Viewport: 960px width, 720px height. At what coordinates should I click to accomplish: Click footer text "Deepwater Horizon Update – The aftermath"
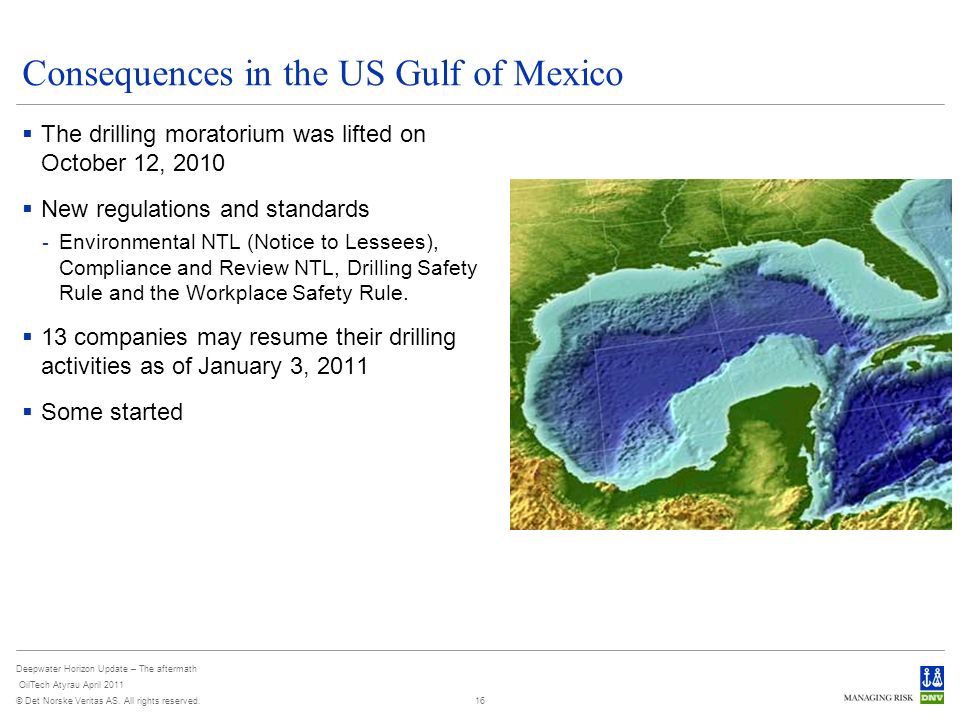[x=107, y=669]
